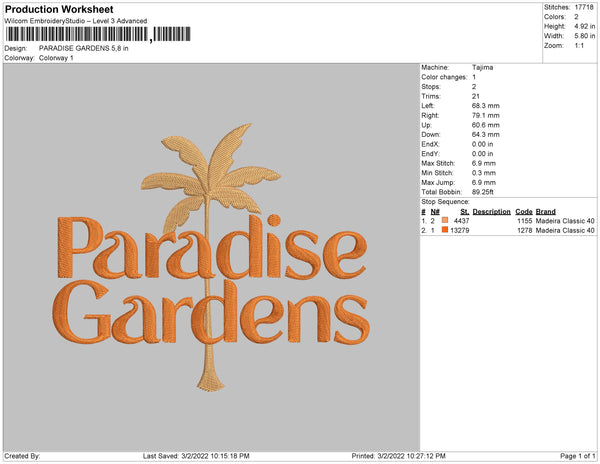Click the EndX value 0.00 in
The image size is (600, 464).
pyautogui.click(x=483, y=144)
